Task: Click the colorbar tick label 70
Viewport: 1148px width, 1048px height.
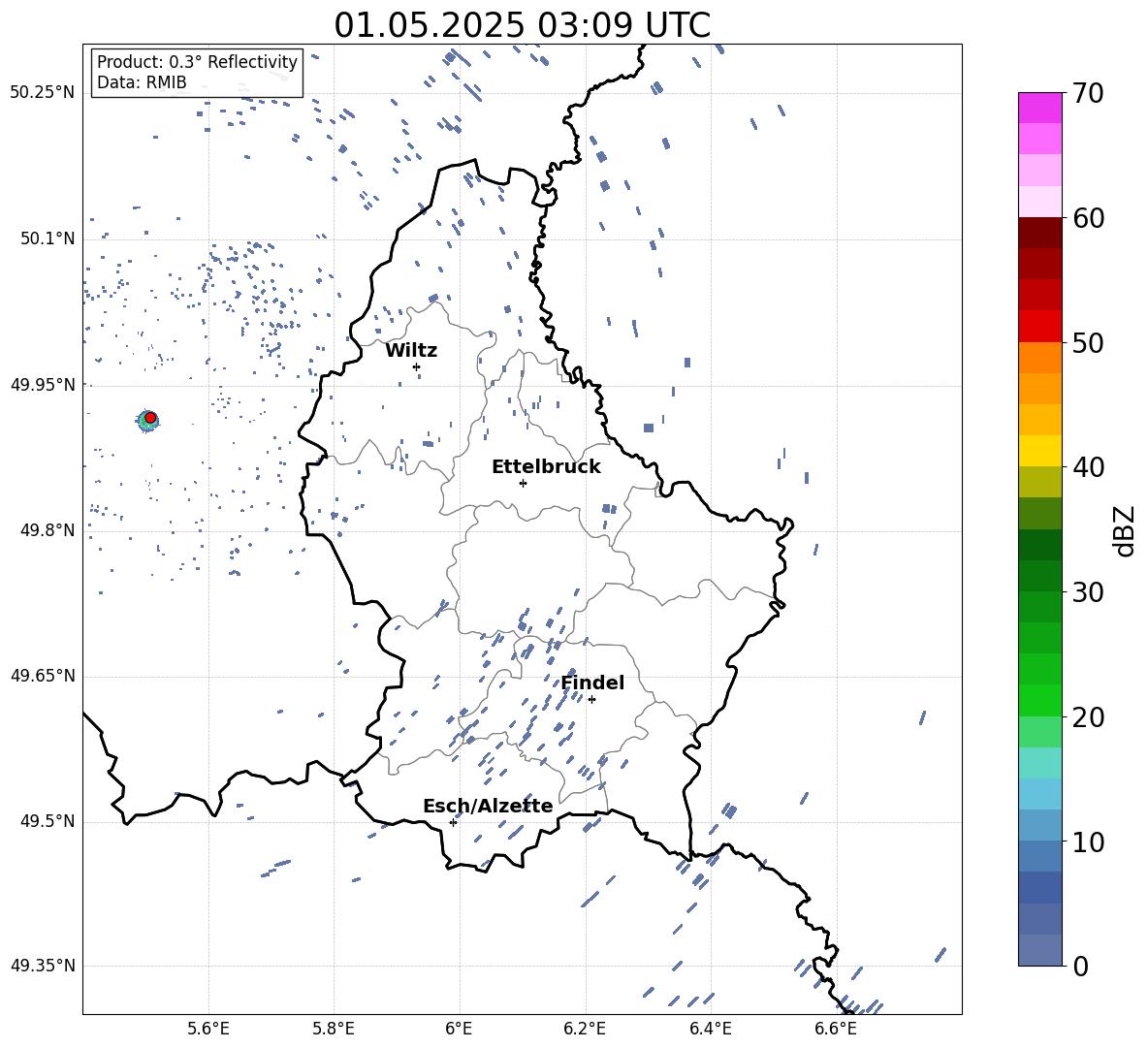Action: click(1088, 93)
